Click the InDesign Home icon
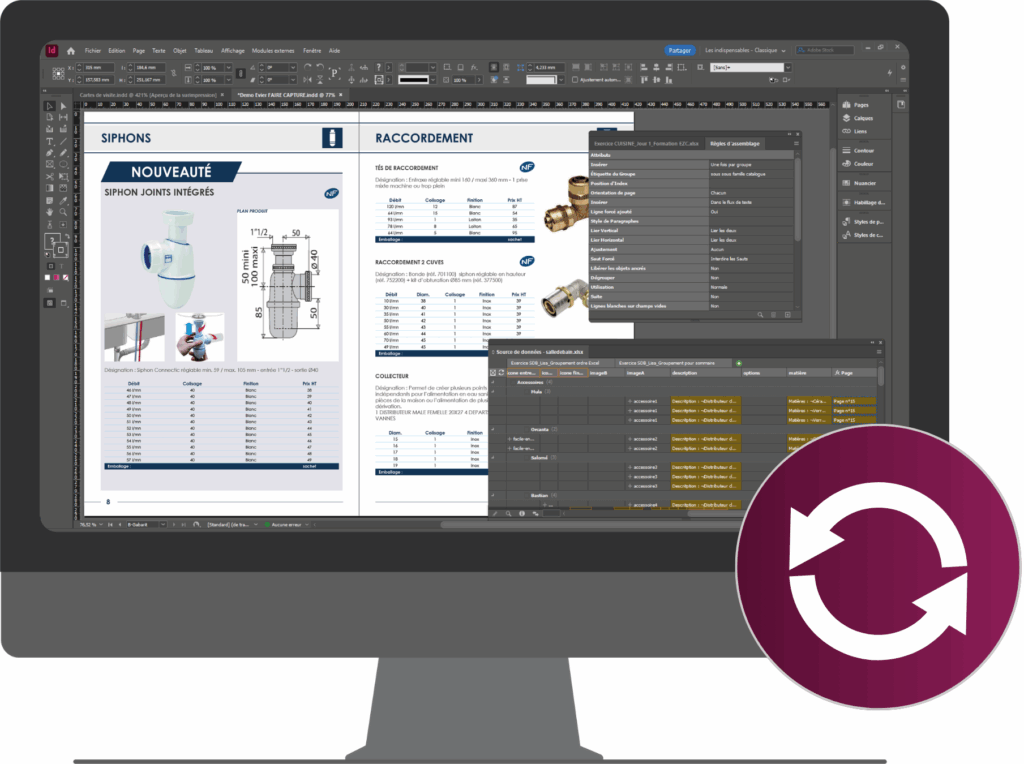Screen dimensions: 1024x764 [70, 50]
